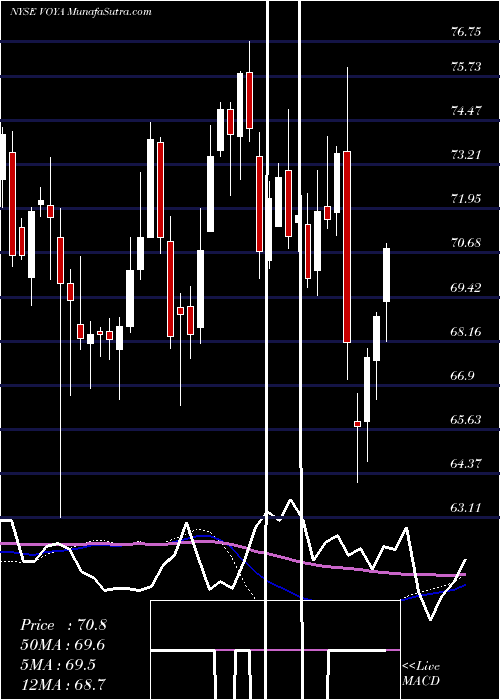Click the 68.16 price axis label
Screen dimensions: 500x700
[x=466, y=332]
